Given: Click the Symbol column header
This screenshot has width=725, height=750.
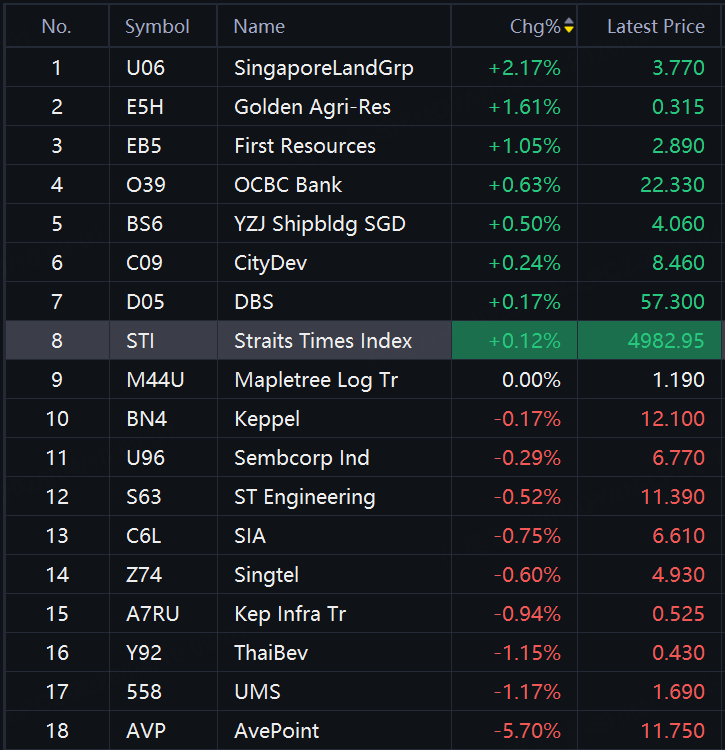Looking at the screenshot, I should [x=157, y=27].
